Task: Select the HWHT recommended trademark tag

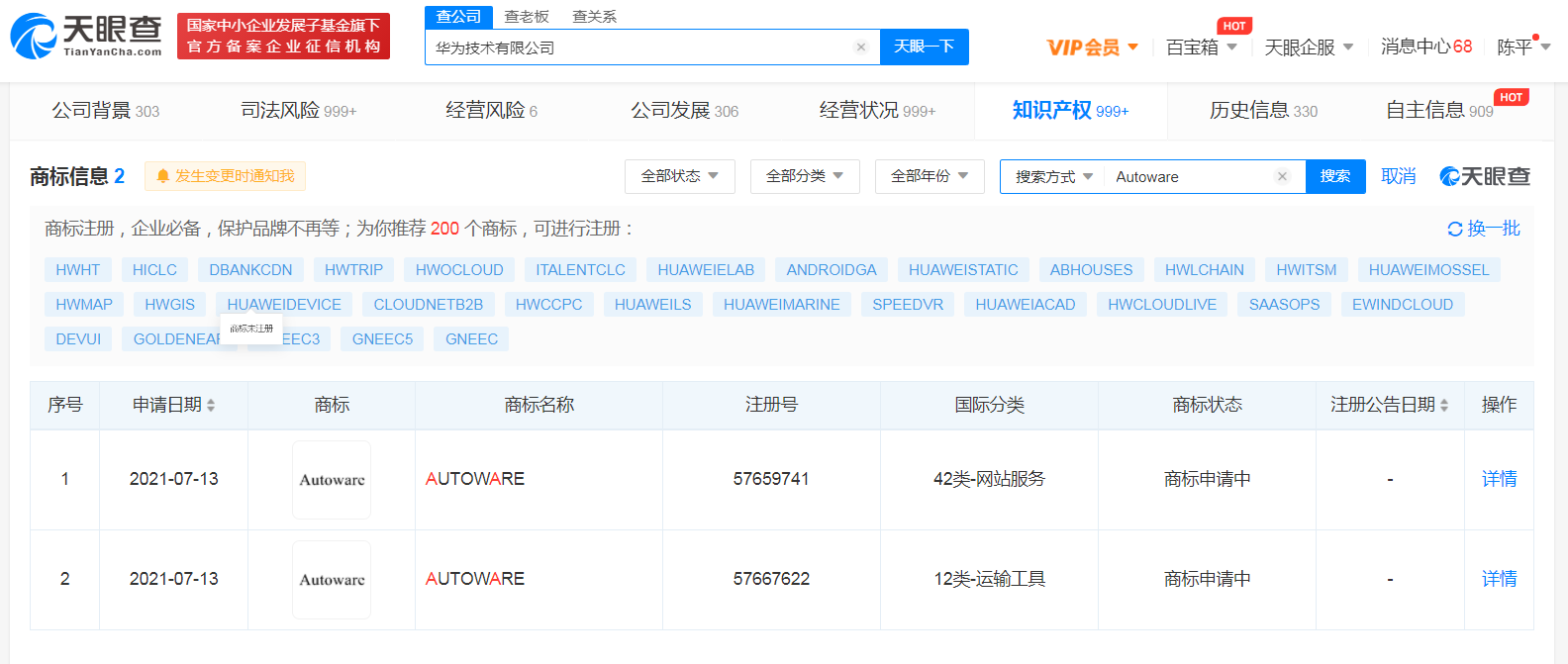Action: tap(77, 270)
